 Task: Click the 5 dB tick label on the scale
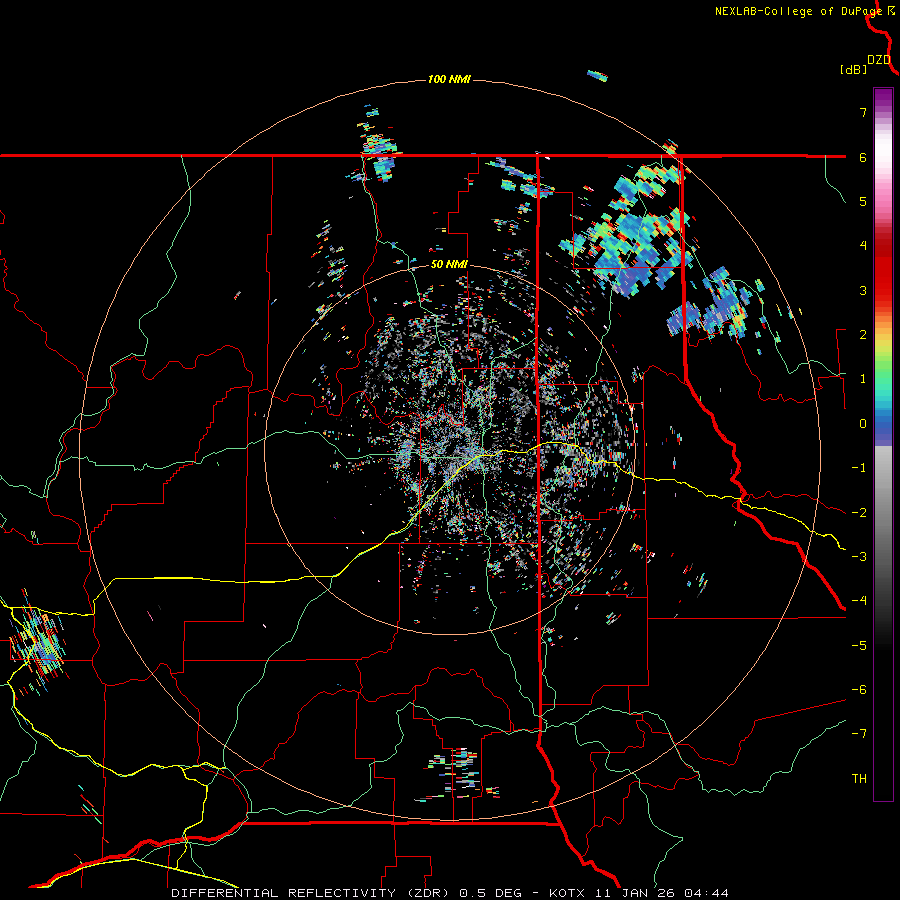[x=863, y=201]
